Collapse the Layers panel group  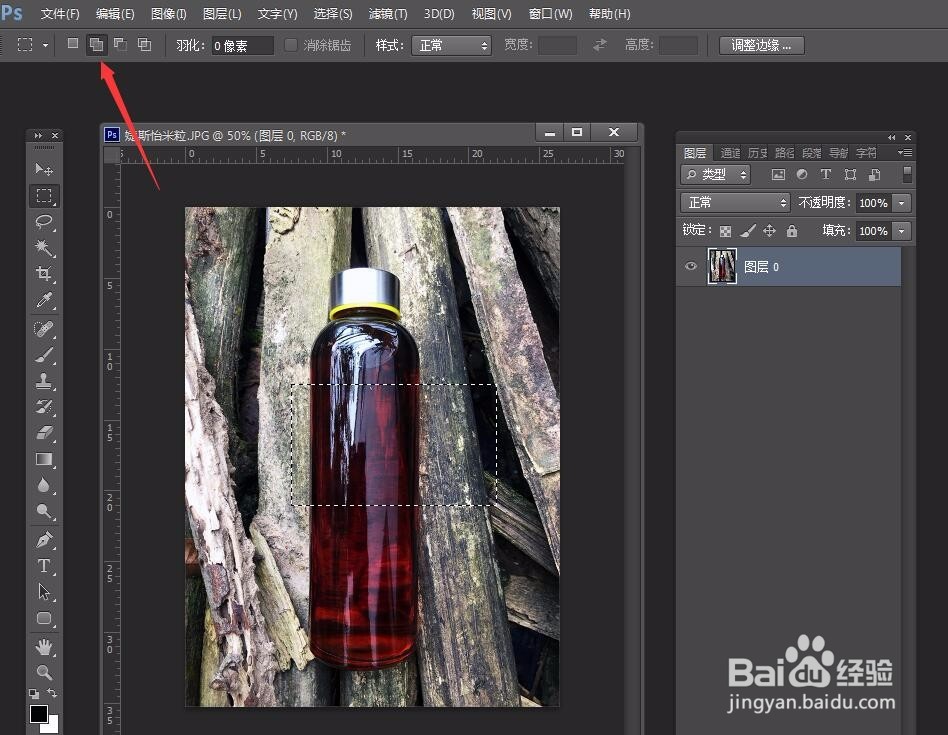tap(891, 137)
